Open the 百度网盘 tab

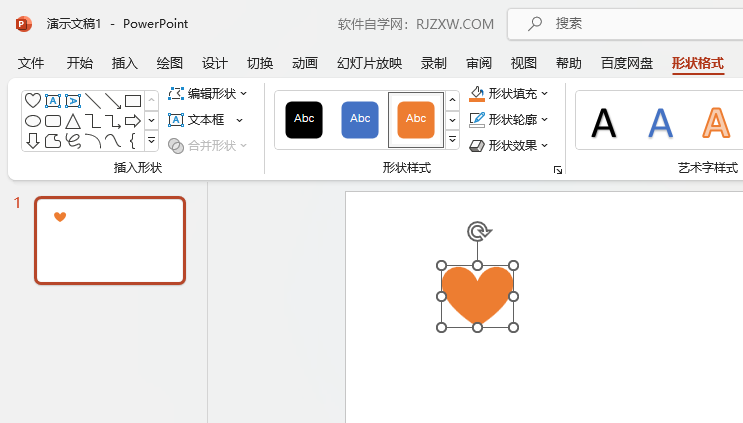click(627, 63)
